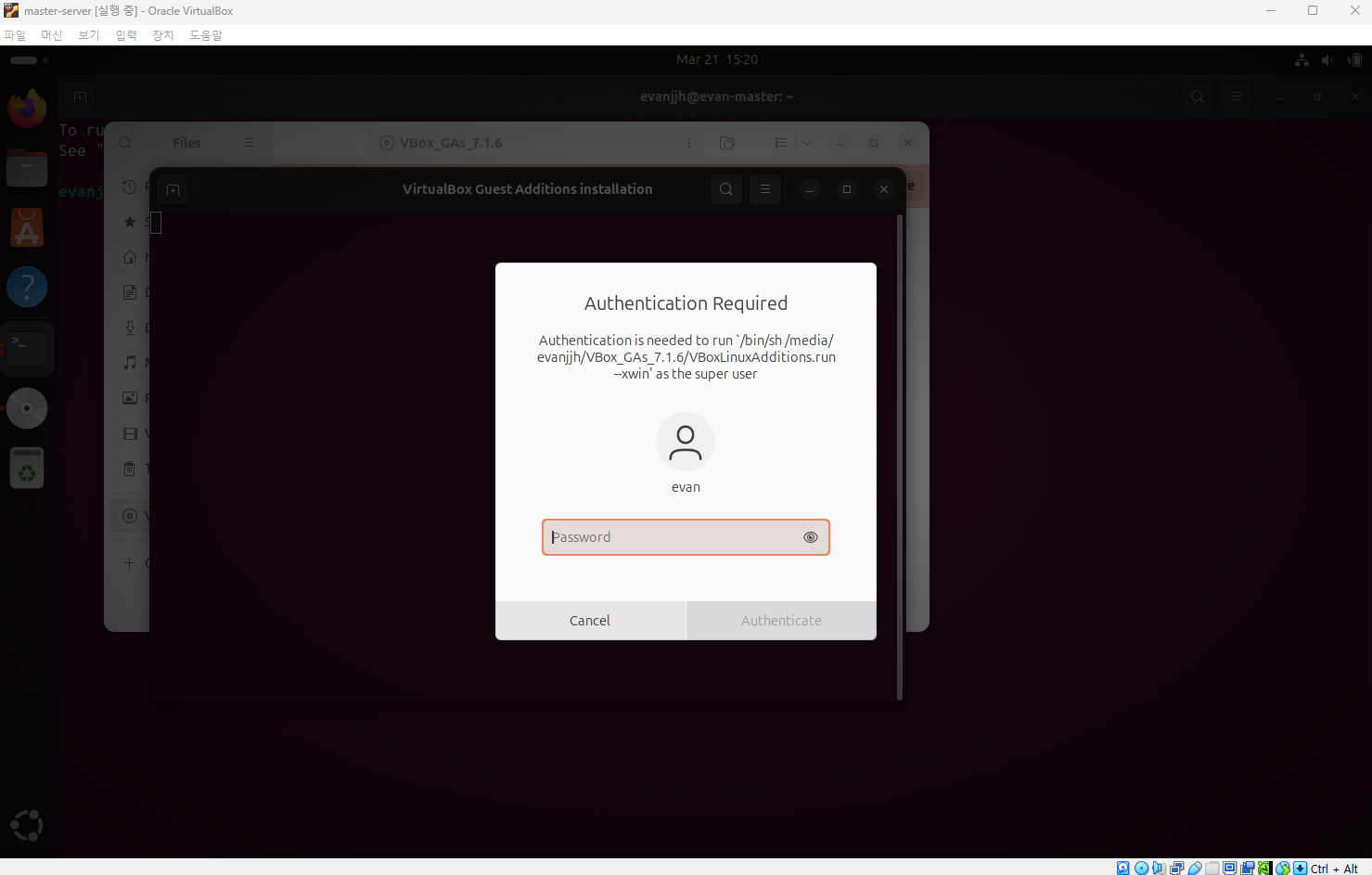This screenshot has width=1372, height=875.
Task: Click search icon in evanjjh terminal header
Action: [1198, 97]
